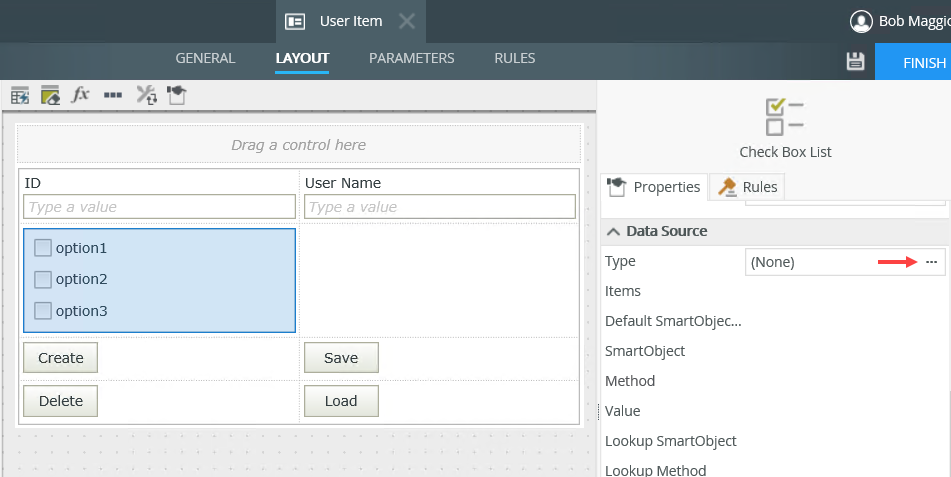Viewport: 951px width, 477px height.
Task: Close the User Item tab
Action: point(406,21)
